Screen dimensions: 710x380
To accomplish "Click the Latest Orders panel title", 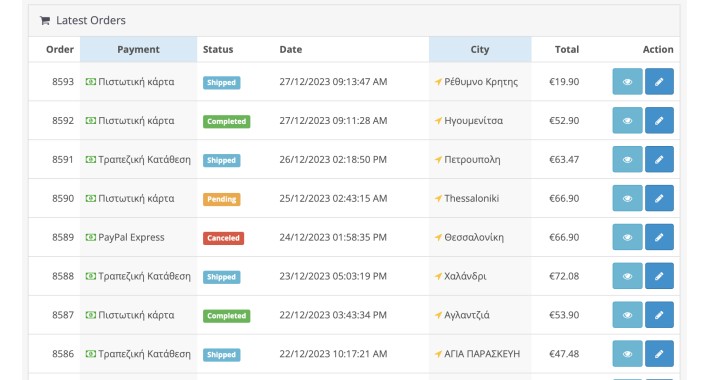I will (91, 20).
